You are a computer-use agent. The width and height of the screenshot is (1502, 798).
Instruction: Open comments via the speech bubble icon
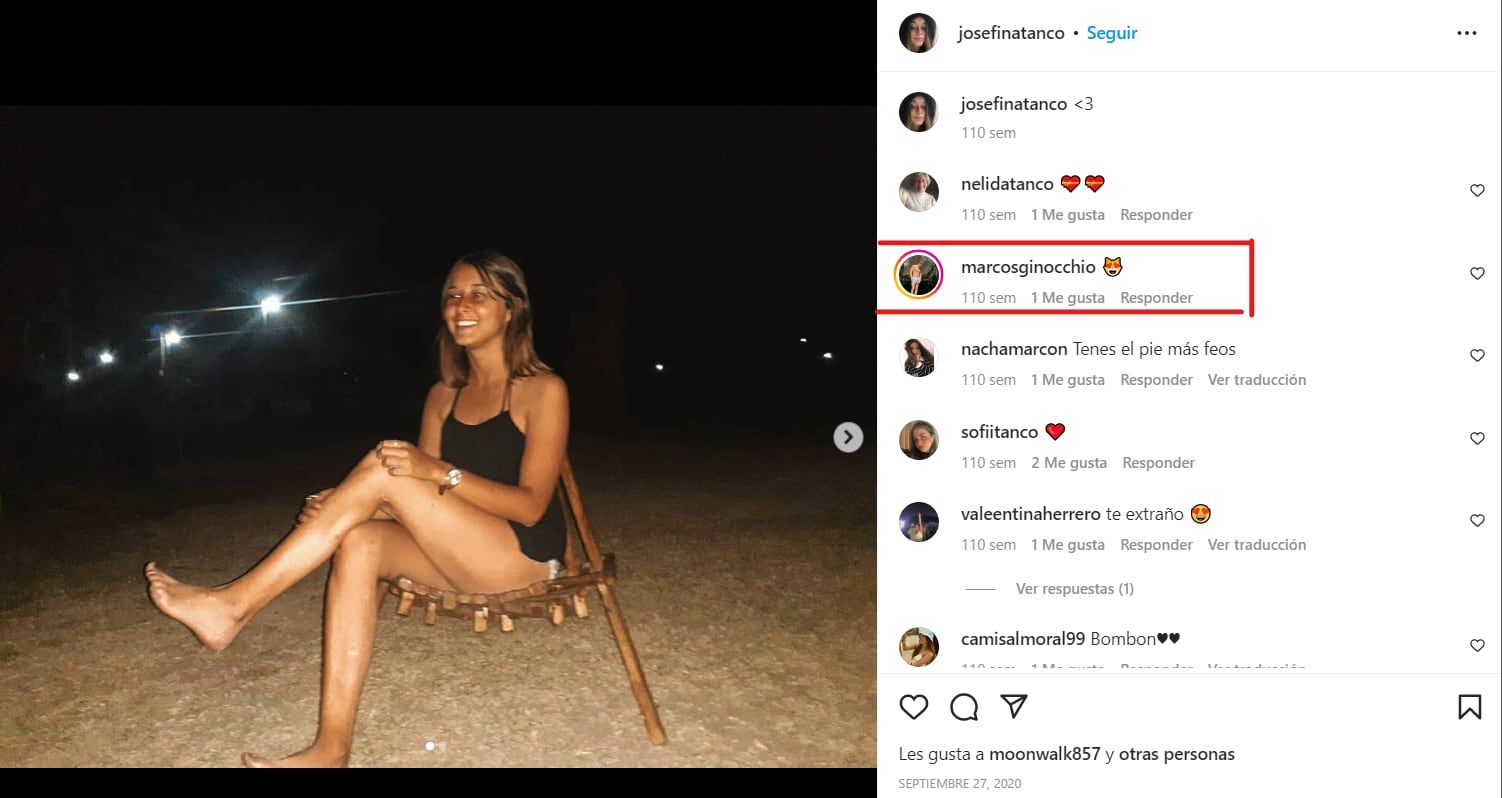tap(963, 706)
